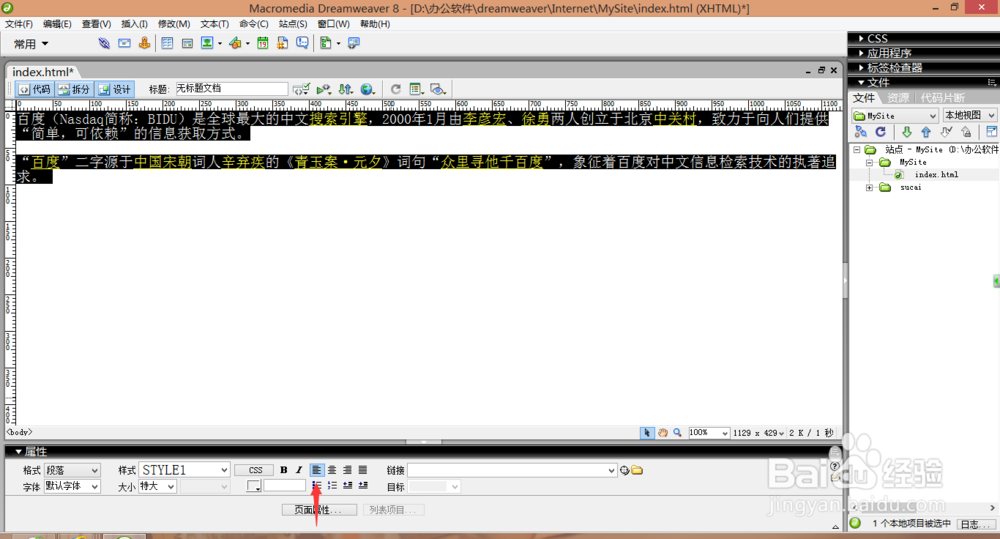The height and width of the screenshot is (539, 1000).
Task: Switch to the 代码片断 tab
Action: [x=942, y=98]
